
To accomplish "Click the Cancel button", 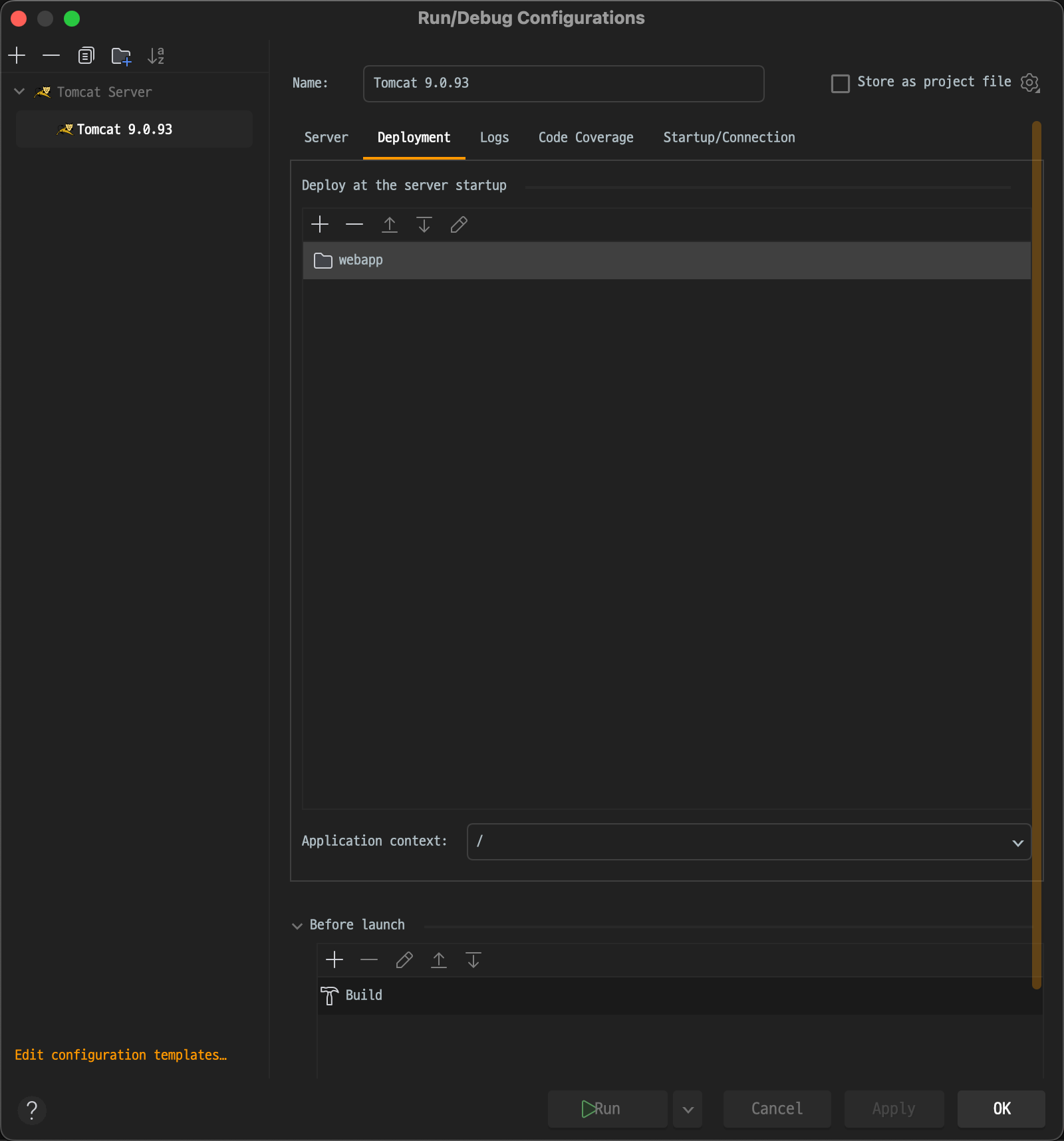I will point(777,1109).
